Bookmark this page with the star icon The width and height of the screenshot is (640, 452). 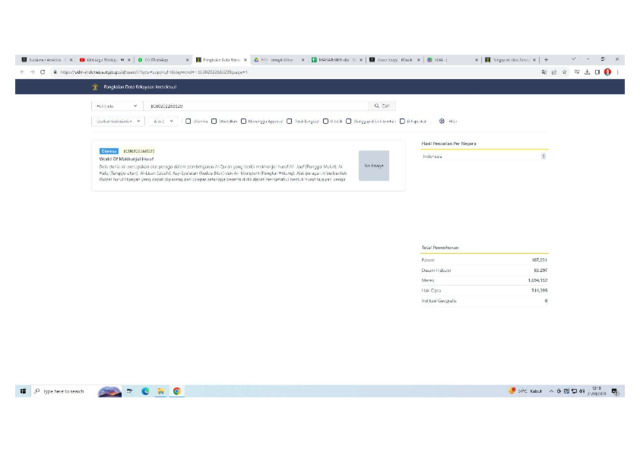[x=565, y=72]
